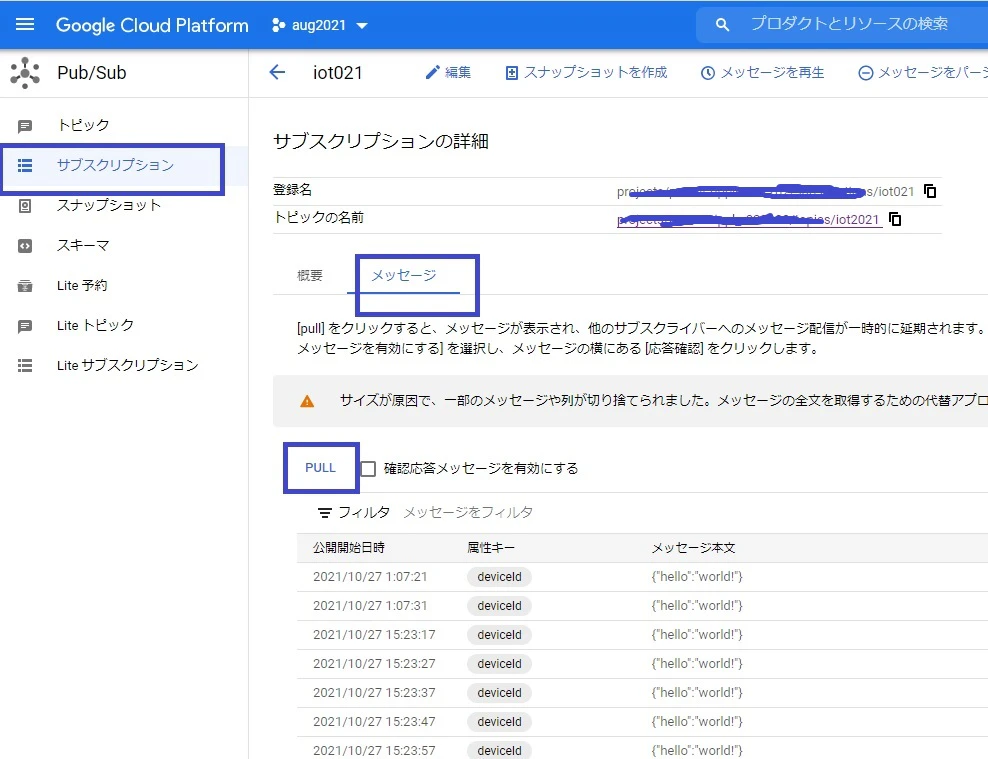The height and width of the screenshot is (759, 988).
Task: Copy the トピックの名前 value
Action: tap(895, 219)
